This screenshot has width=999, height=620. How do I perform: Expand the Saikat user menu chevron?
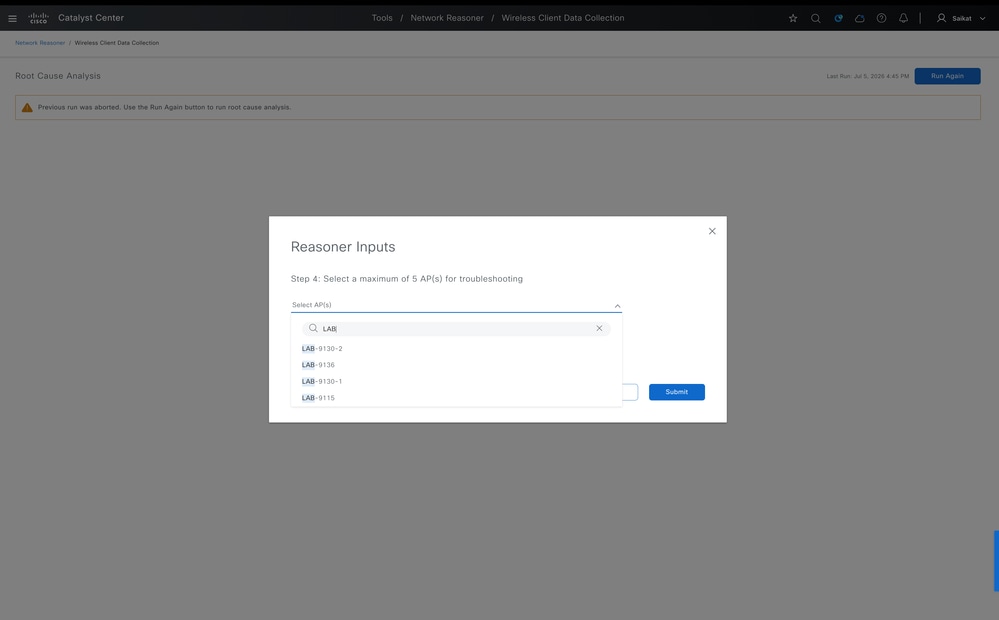click(x=982, y=18)
